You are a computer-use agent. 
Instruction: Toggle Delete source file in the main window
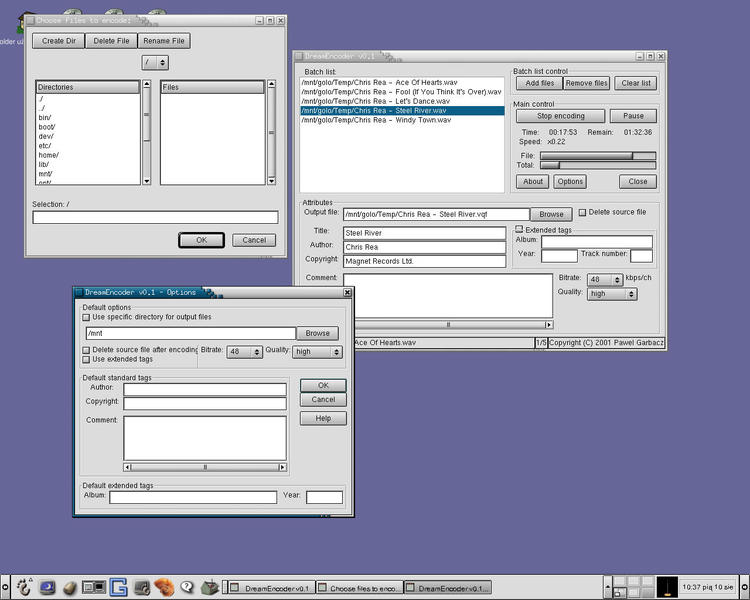tap(582, 212)
